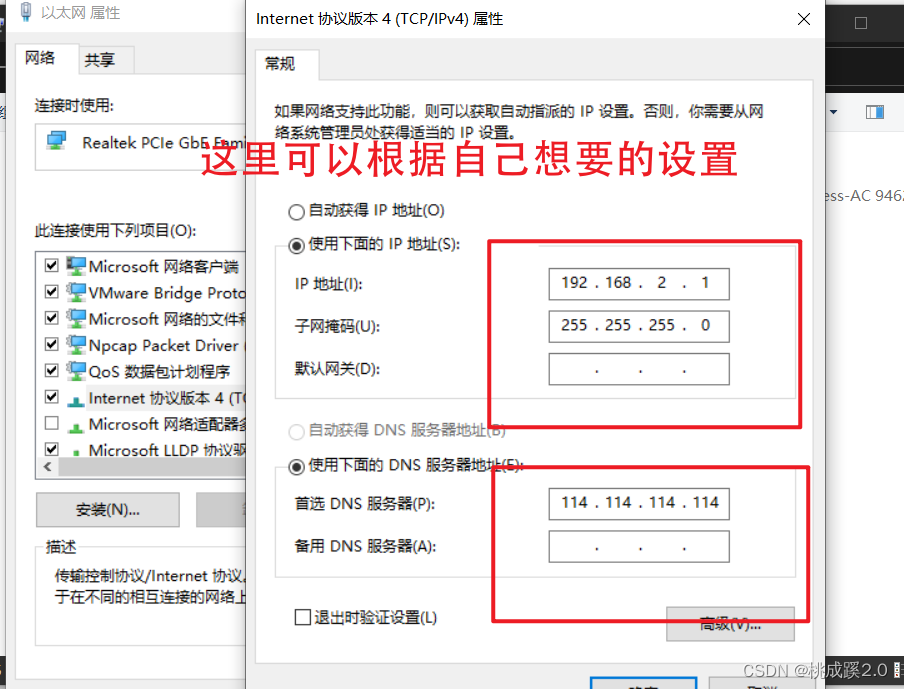Close the TCP/IPv4 properties dialog
The height and width of the screenshot is (689, 904).
click(x=804, y=19)
